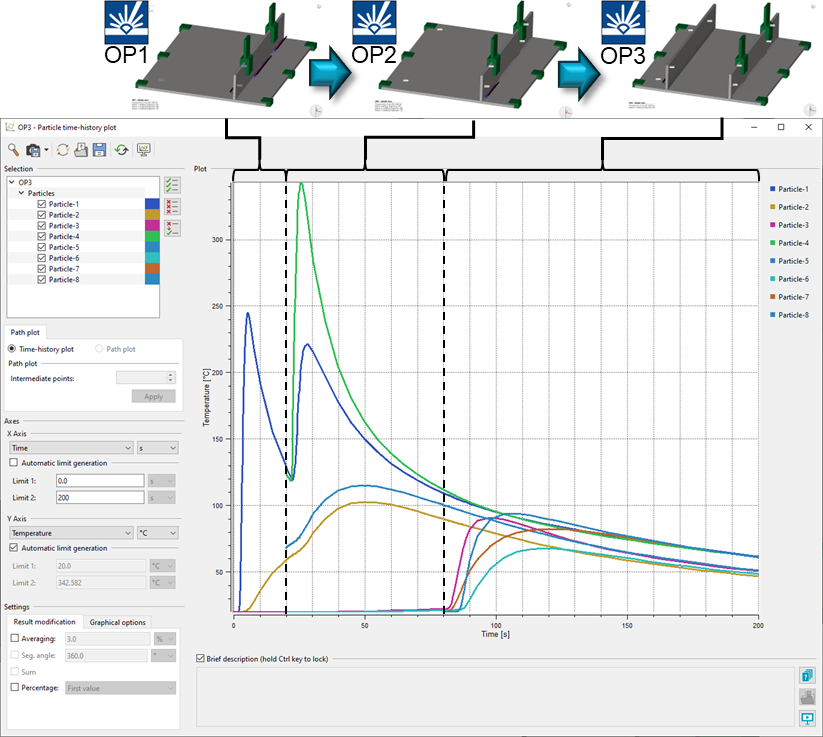Click the greyed-out Apply button

153,396
